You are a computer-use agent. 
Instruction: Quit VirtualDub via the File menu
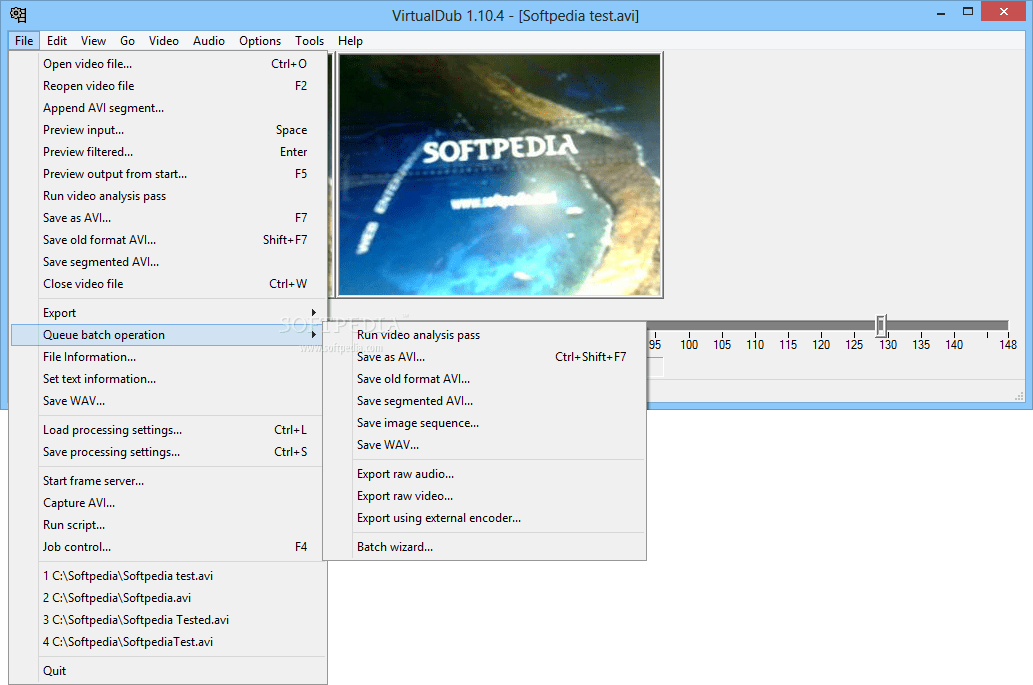(x=54, y=670)
